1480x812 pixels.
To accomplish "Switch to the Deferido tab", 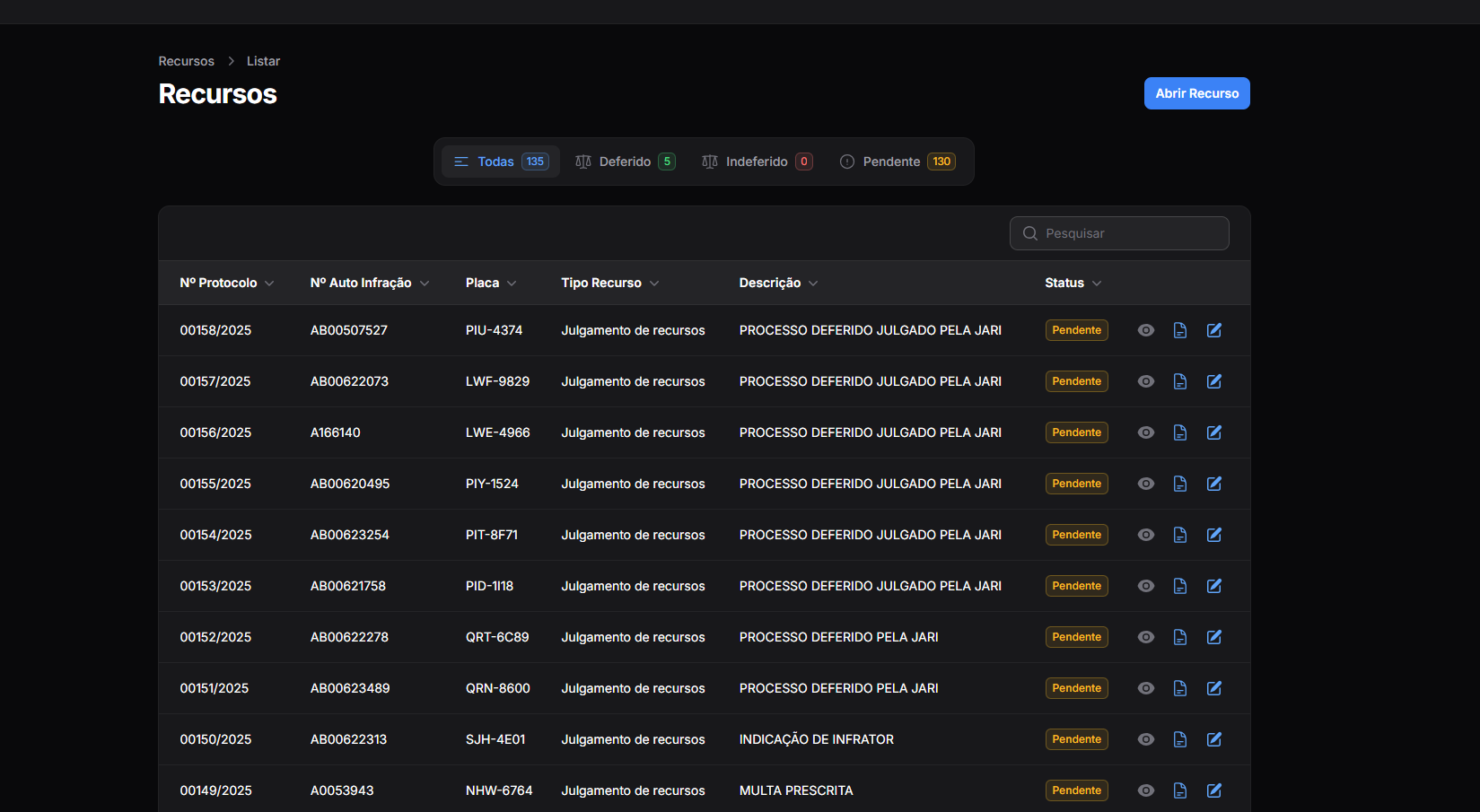I will pos(625,162).
